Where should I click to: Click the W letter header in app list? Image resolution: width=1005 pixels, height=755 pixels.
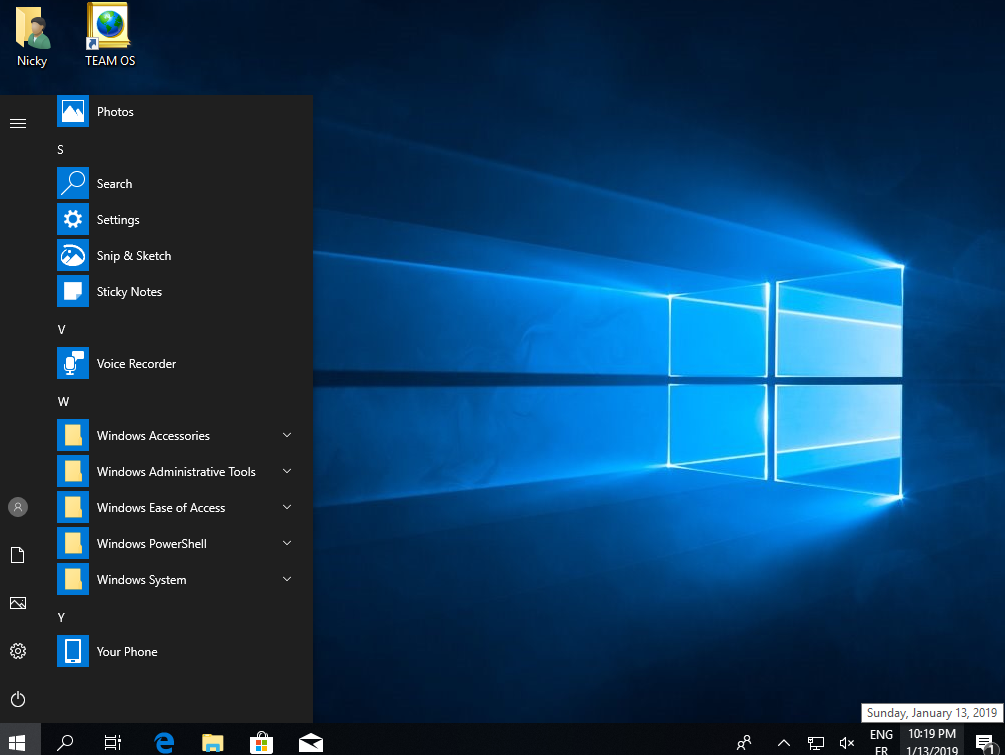[x=63, y=401]
